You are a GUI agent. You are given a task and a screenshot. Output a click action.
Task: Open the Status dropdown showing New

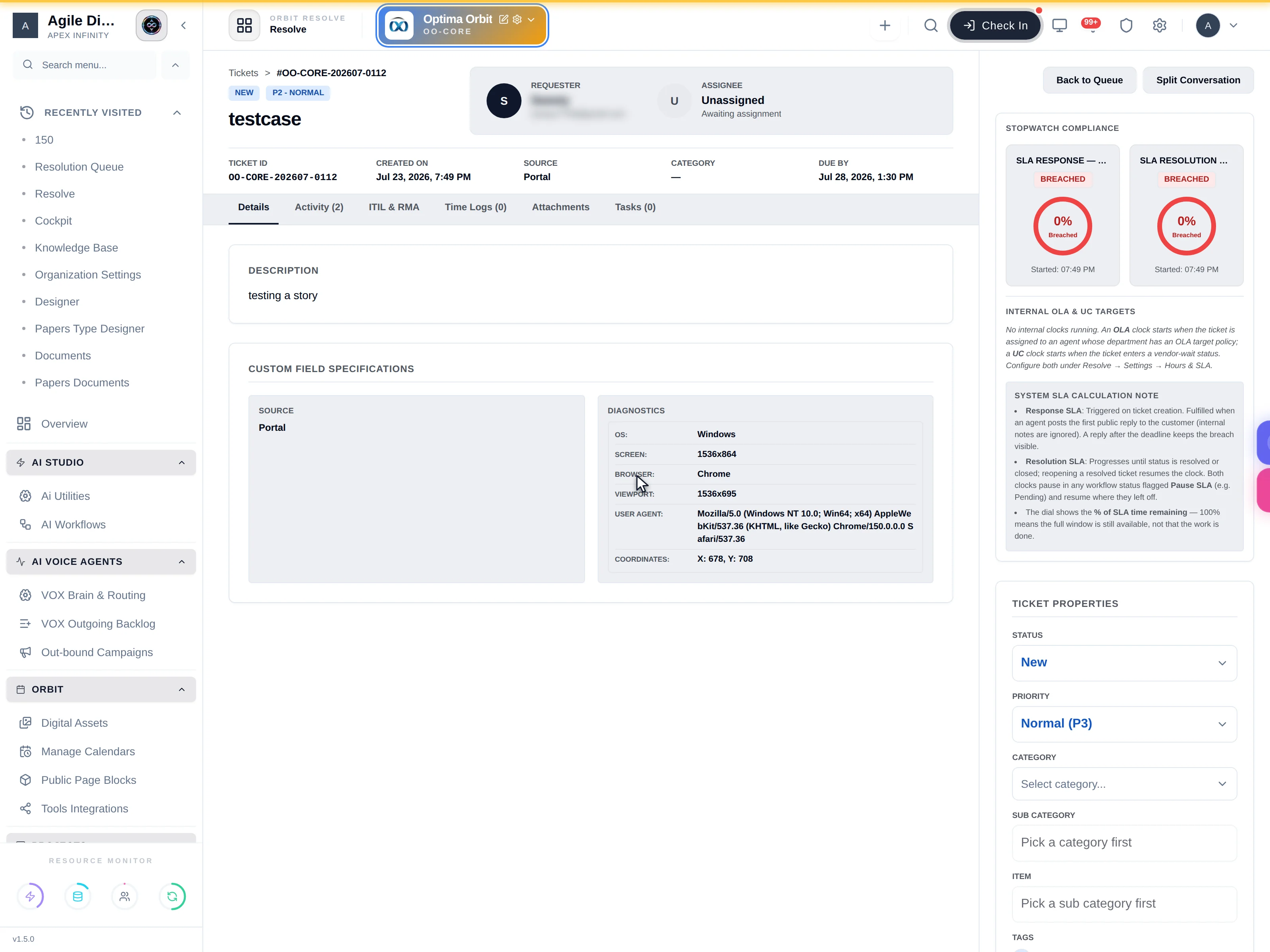click(1124, 663)
